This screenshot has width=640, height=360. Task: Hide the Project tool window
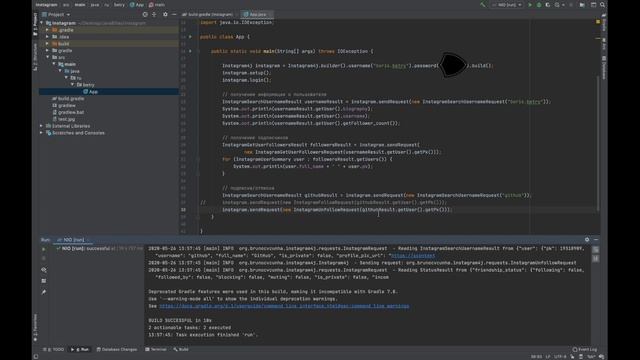click(x=174, y=14)
